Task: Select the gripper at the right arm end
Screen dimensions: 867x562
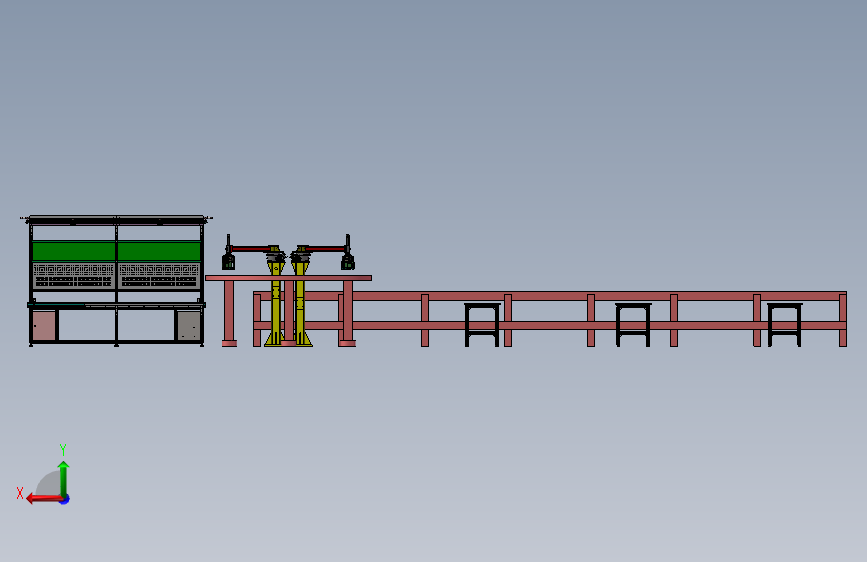Action: [x=348, y=261]
